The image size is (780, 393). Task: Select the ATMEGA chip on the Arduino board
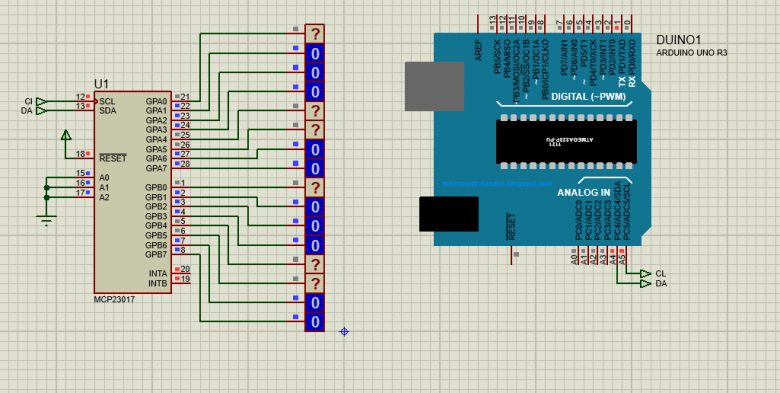tap(566, 141)
